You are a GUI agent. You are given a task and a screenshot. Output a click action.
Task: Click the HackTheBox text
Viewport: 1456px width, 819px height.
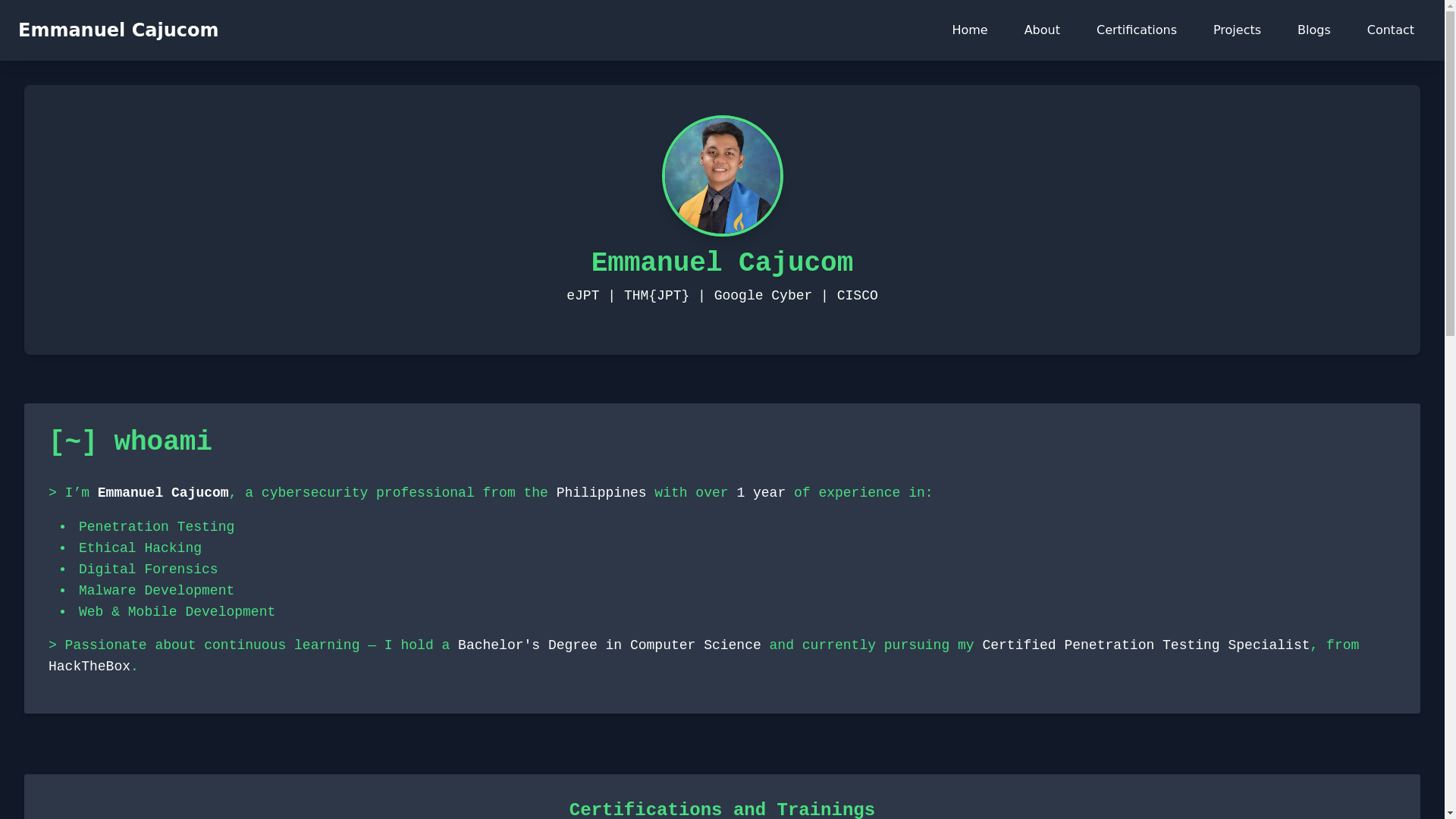pyautogui.click(x=89, y=667)
